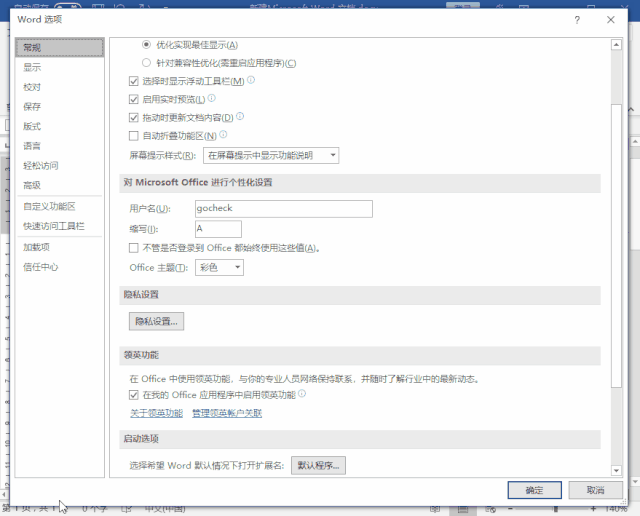Image resolution: width=640 pixels, height=516 pixels.
Task: Open 语言 category in sidebar
Action: [x=60, y=146]
